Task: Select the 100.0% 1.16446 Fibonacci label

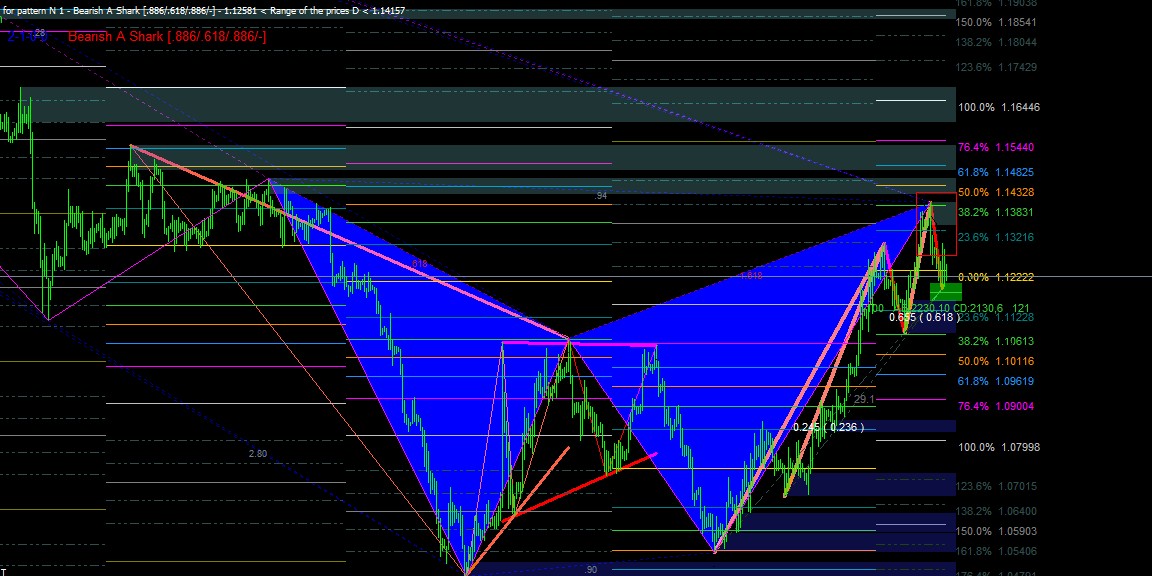Action: click(x=998, y=107)
